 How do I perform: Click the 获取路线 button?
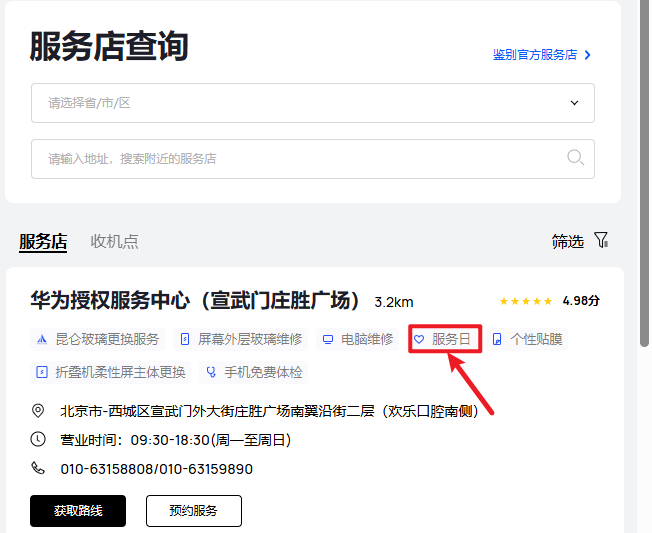(x=78, y=511)
